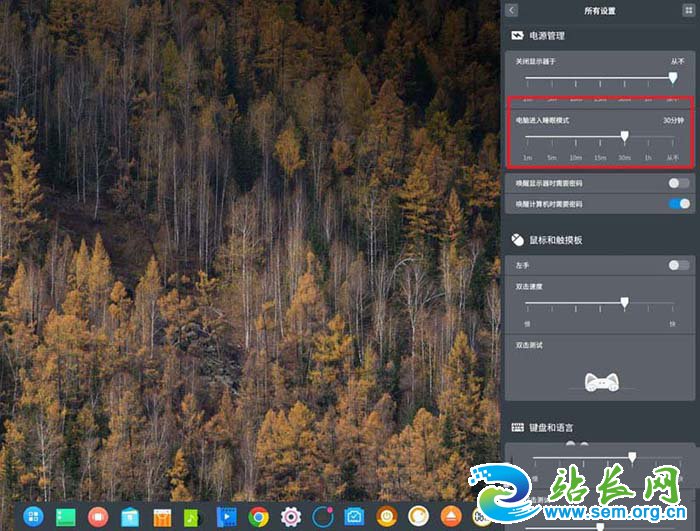Set sleep mode slider to 1h mark
Image resolution: width=700 pixels, height=531 pixels.
tap(648, 137)
